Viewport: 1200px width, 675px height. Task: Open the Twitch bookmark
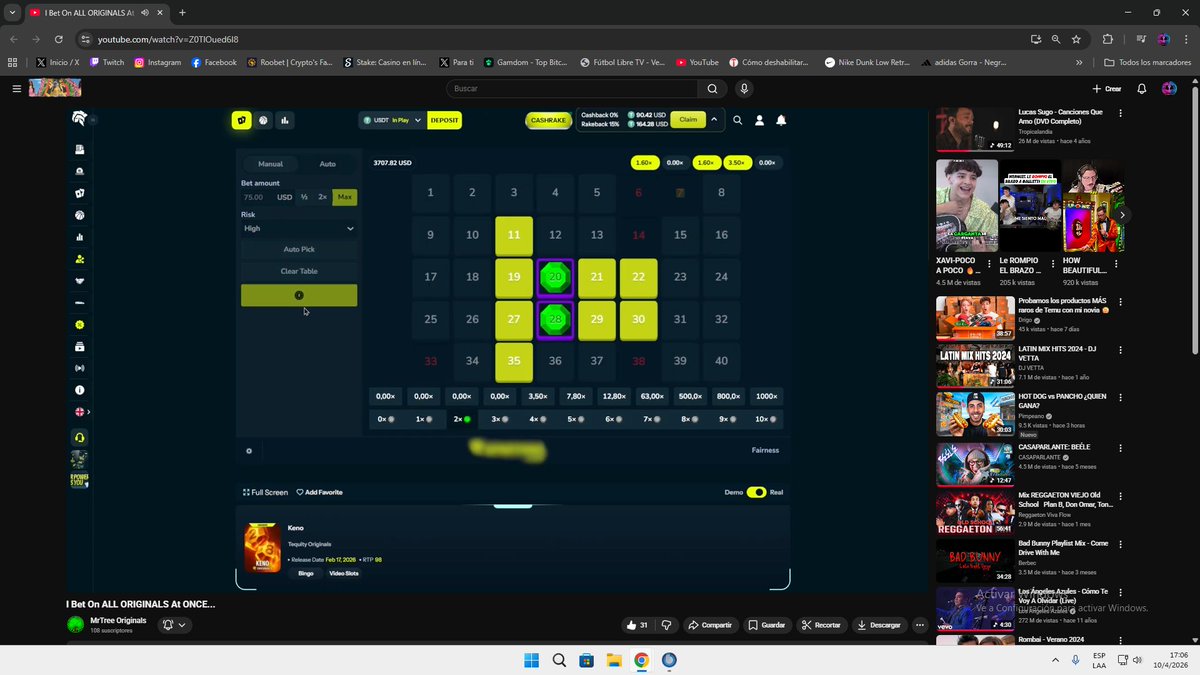coord(107,62)
